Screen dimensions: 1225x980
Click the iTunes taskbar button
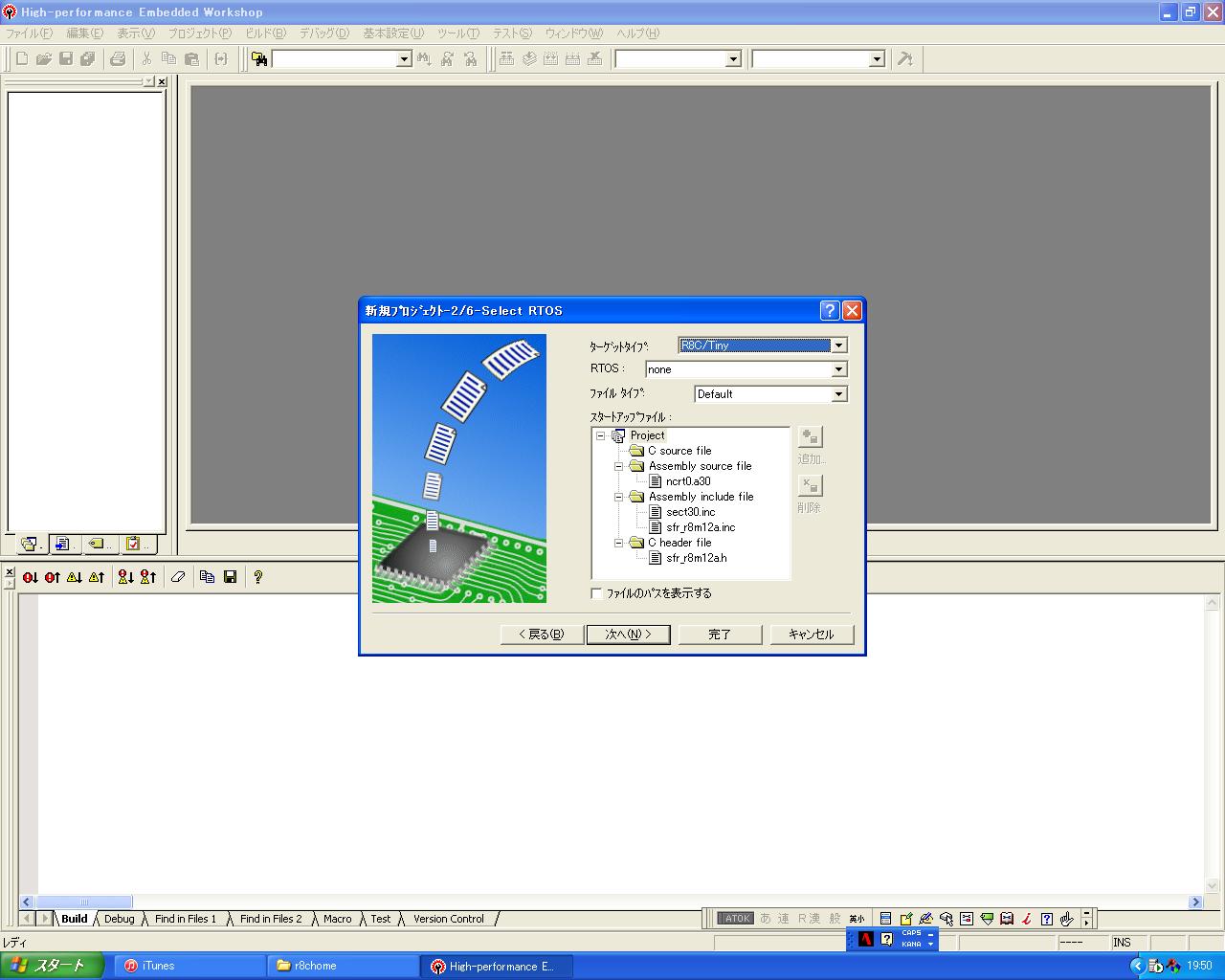coord(189,966)
